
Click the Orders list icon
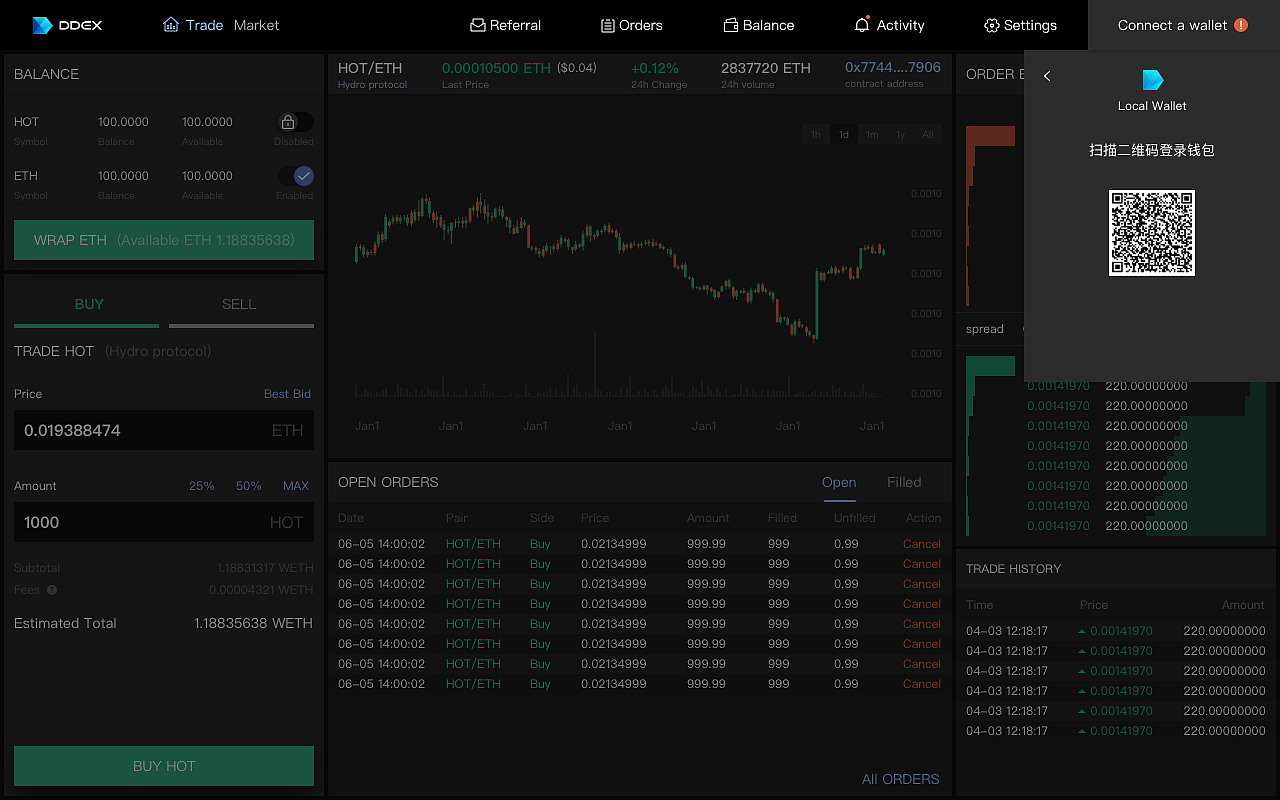coord(607,25)
